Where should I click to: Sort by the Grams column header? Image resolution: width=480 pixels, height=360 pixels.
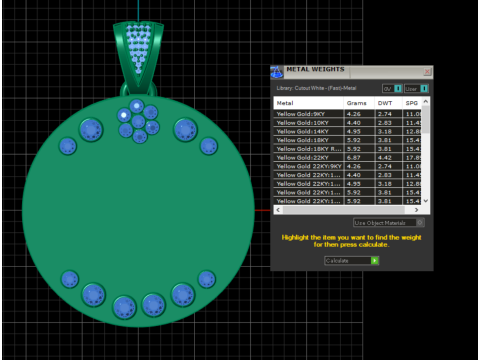click(359, 103)
